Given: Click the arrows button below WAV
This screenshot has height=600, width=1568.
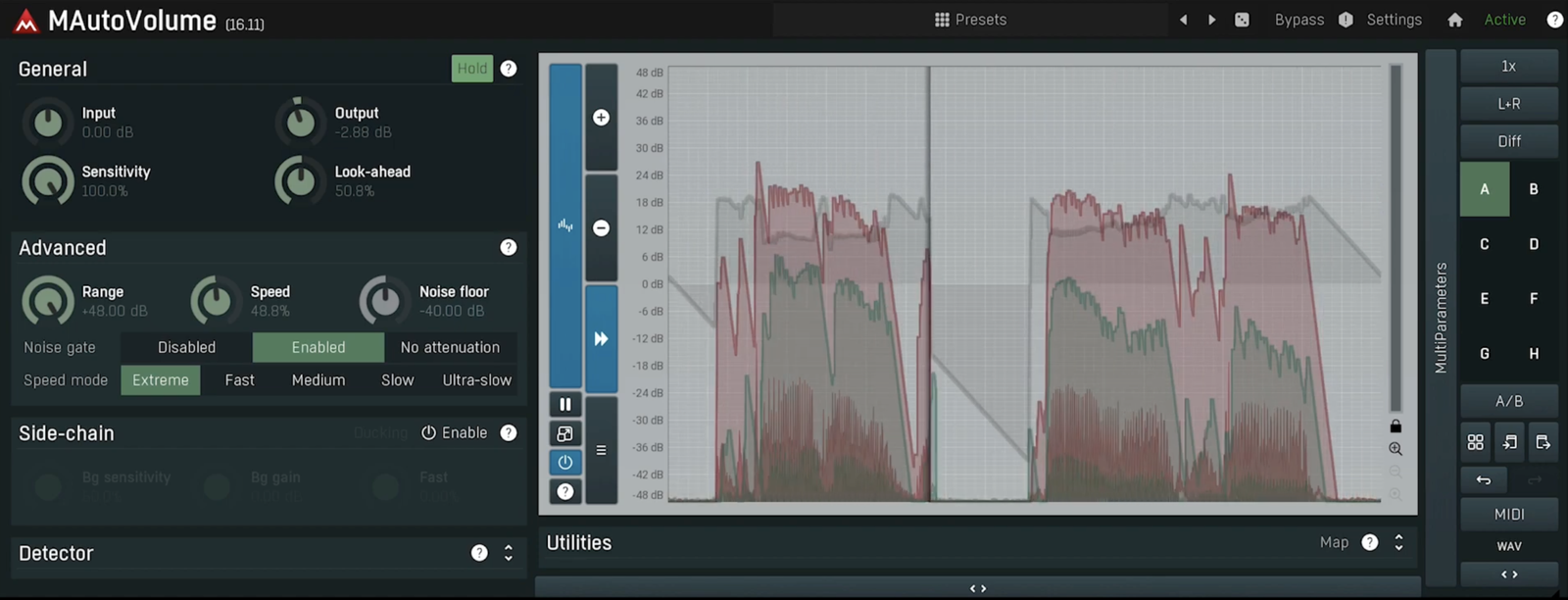Looking at the screenshot, I should pyautogui.click(x=1509, y=575).
